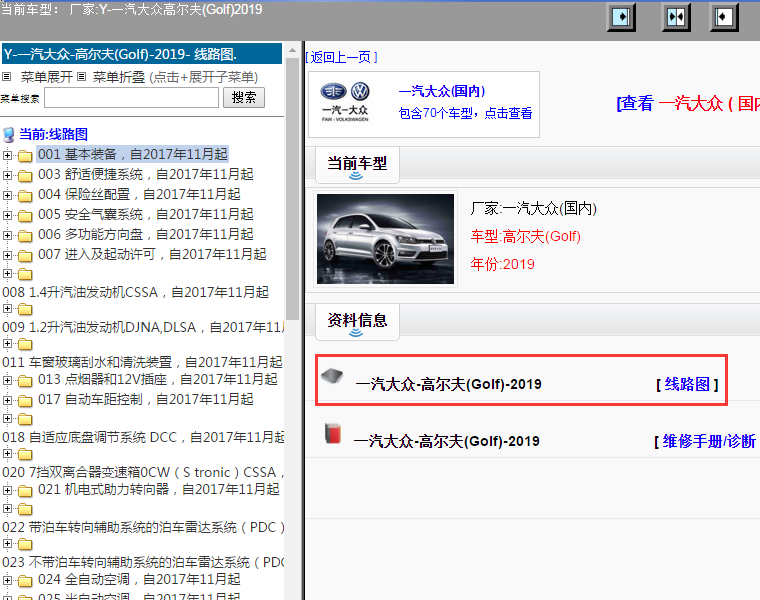The image size is (760, 600).
Task: Click folder icon above 009 1.2升汽油发动机
Action: point(25,310)
